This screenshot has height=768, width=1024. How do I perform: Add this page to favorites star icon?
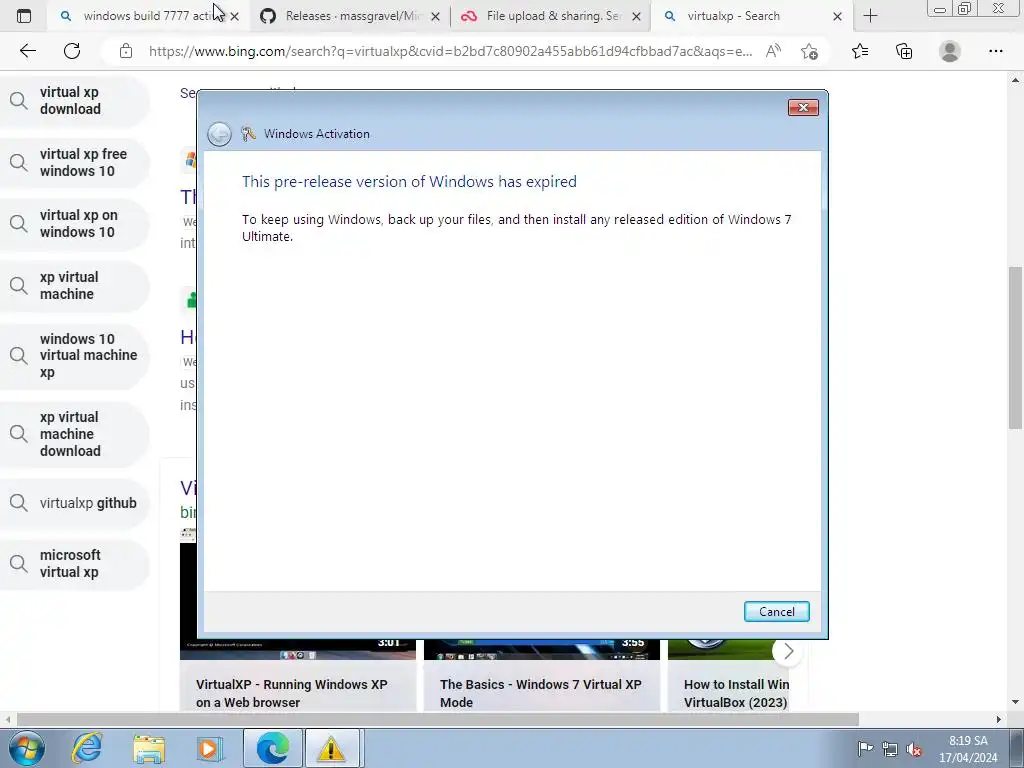click(x=810, y=51)
